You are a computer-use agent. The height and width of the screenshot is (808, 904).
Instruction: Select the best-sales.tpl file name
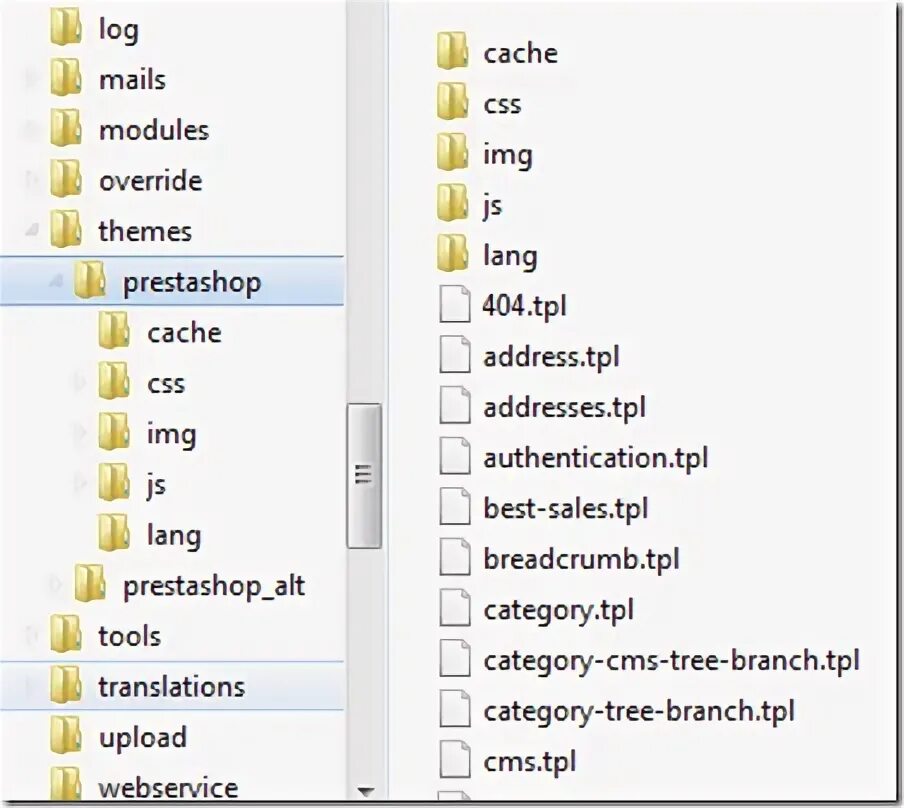(x=566, y=509)
